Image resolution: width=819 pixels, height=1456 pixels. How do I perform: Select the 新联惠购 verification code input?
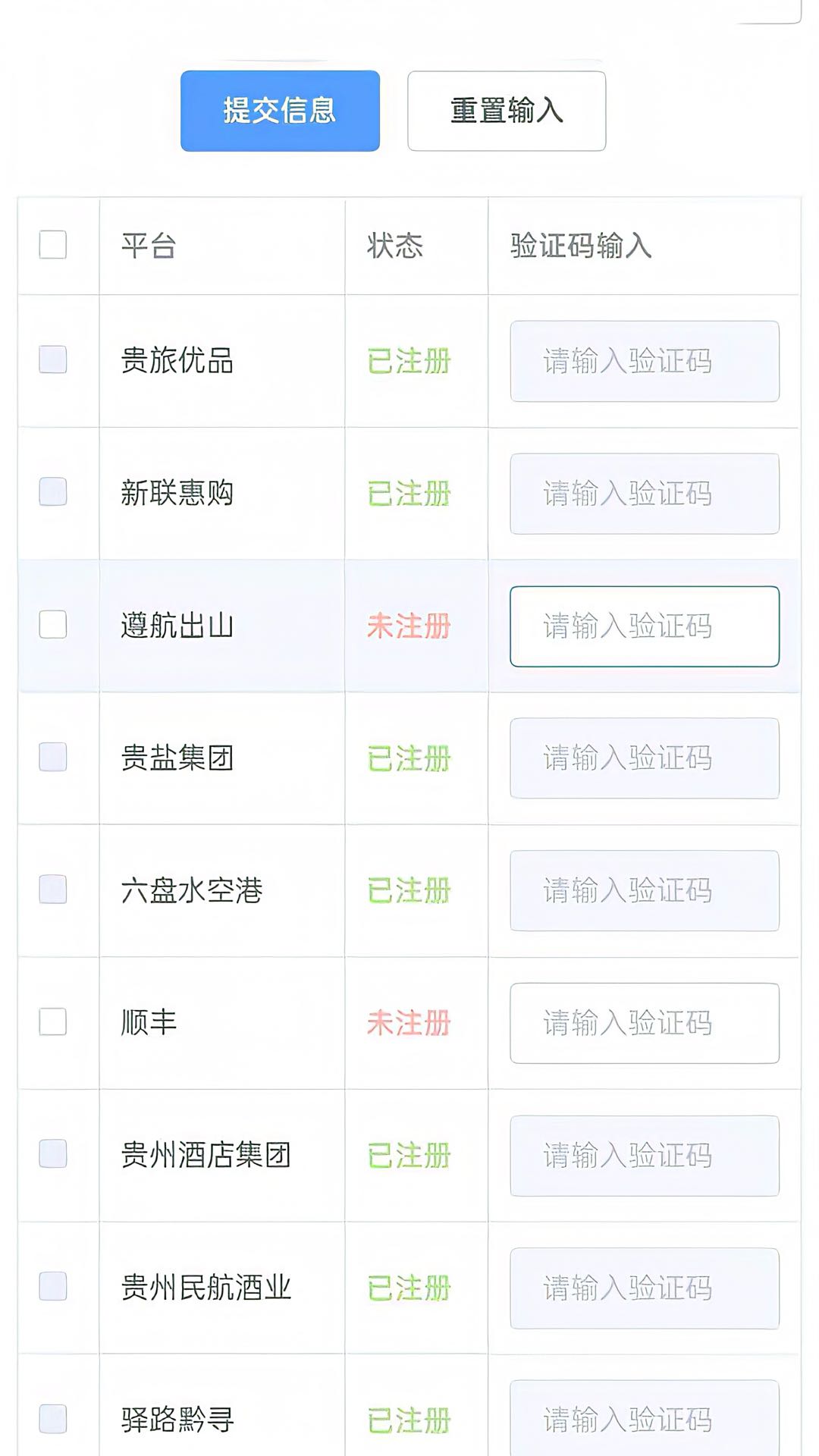pos(645,494)
